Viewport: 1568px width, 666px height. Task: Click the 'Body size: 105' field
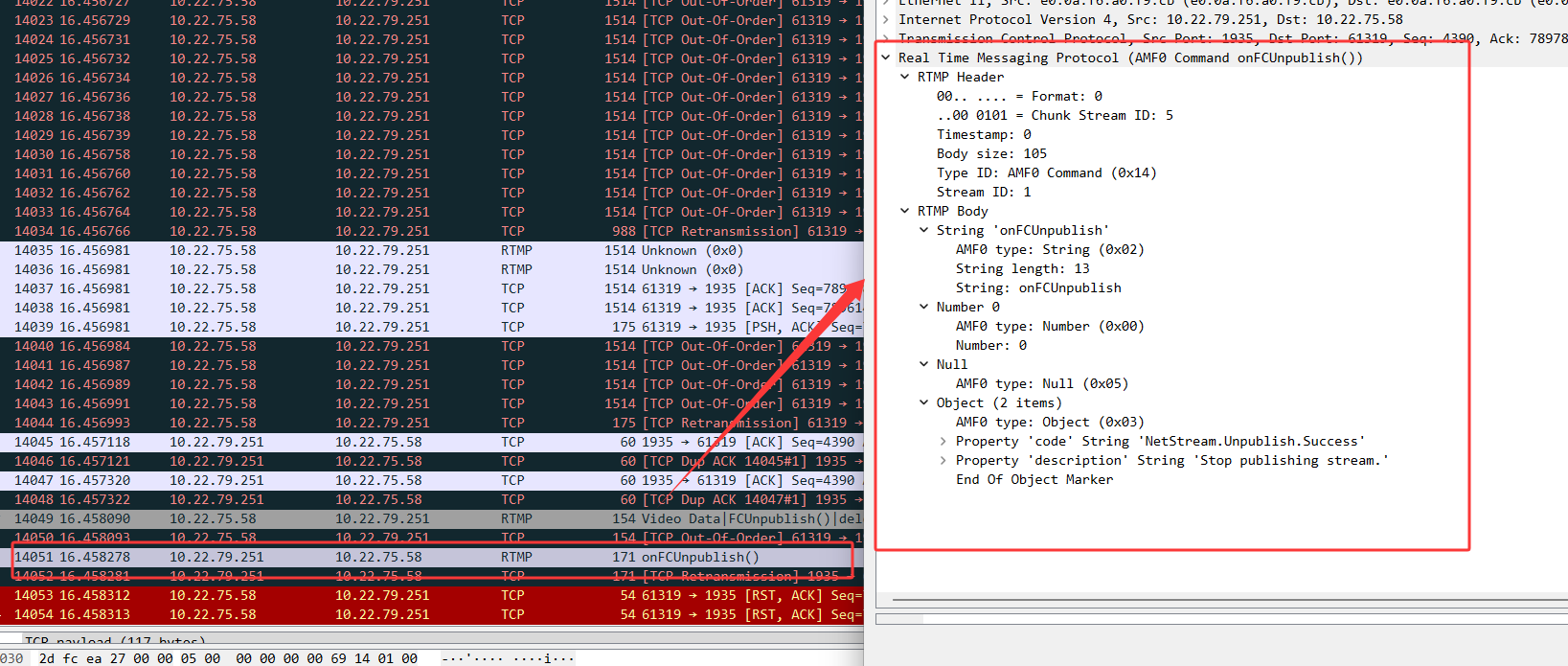coord(991,153)
